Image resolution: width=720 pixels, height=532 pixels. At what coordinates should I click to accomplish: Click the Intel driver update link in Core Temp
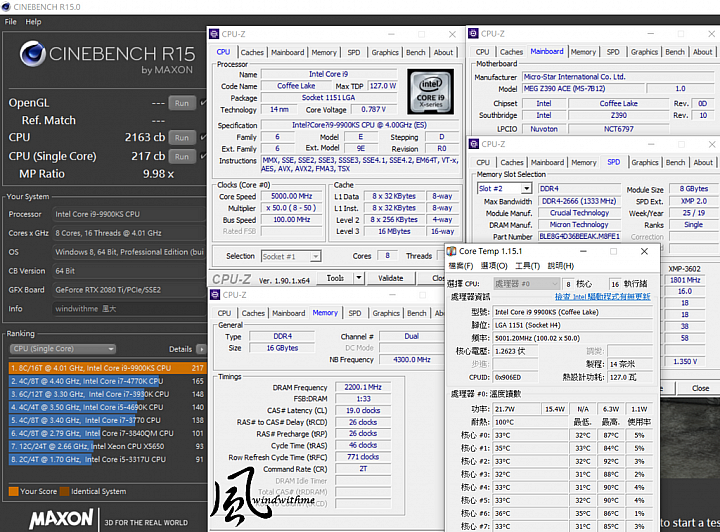click(x=602, y=297)
